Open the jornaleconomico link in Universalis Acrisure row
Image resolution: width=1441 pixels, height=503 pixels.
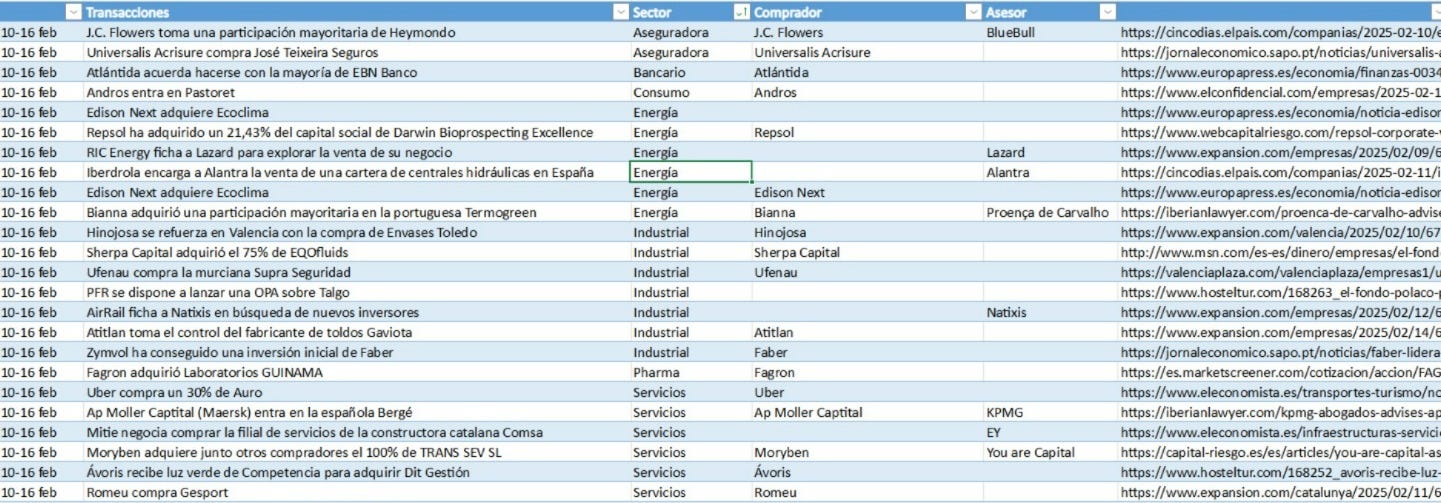click(x=1280, y=52)
